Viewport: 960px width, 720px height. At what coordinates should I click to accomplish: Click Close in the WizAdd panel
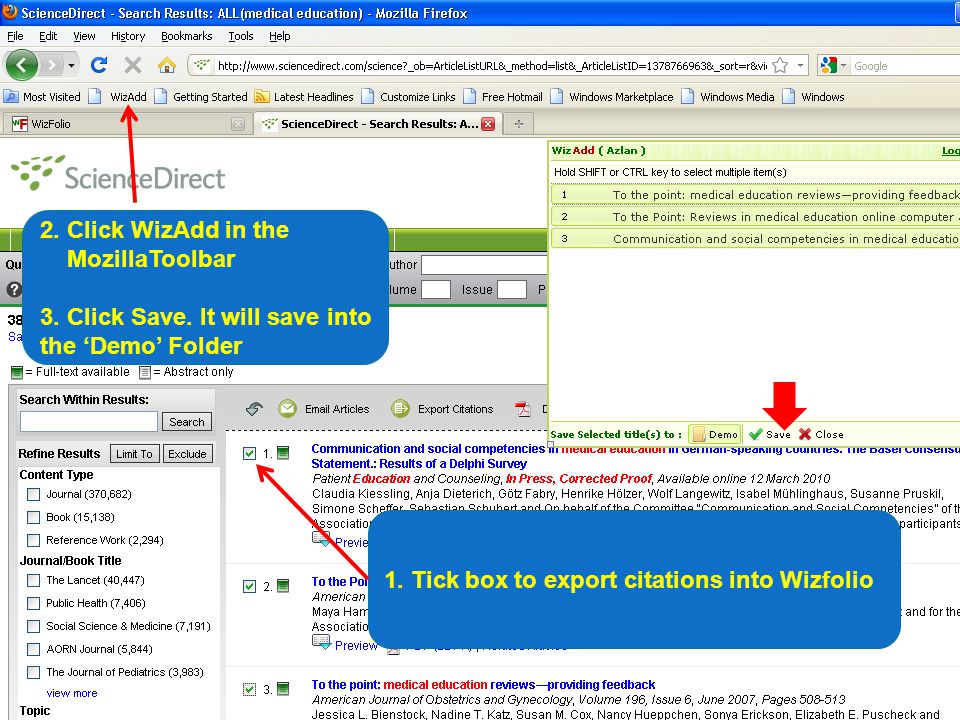pyautogui.click(x=822, y=434)
